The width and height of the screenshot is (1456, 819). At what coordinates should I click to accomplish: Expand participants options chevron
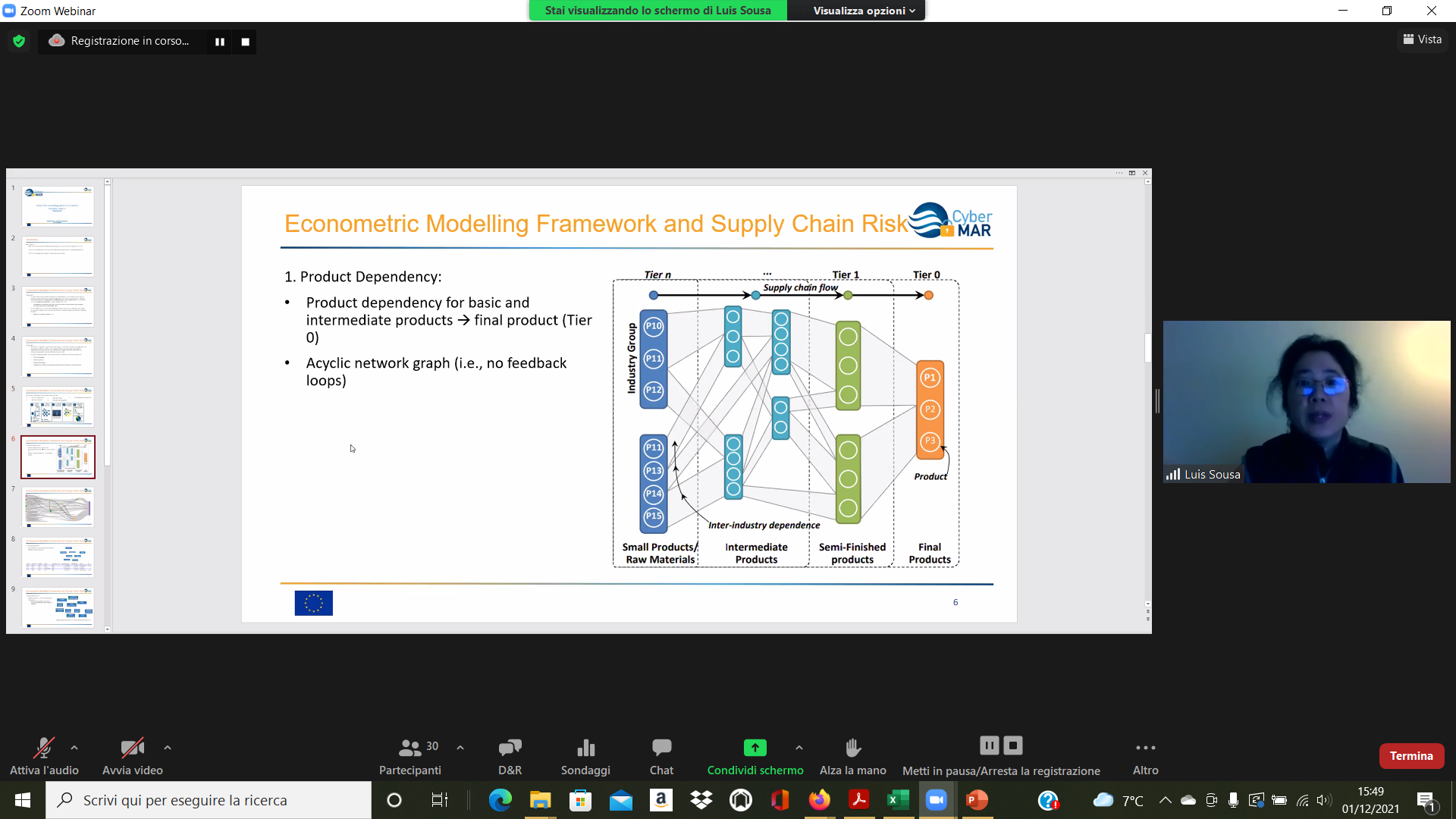click(x=460, y=748)
